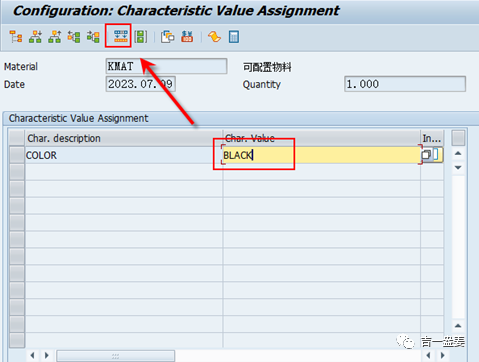Click the left arrow of horizontal scrollbar
The height and width of the screenshot is (362, 479).
click(32, 355)
